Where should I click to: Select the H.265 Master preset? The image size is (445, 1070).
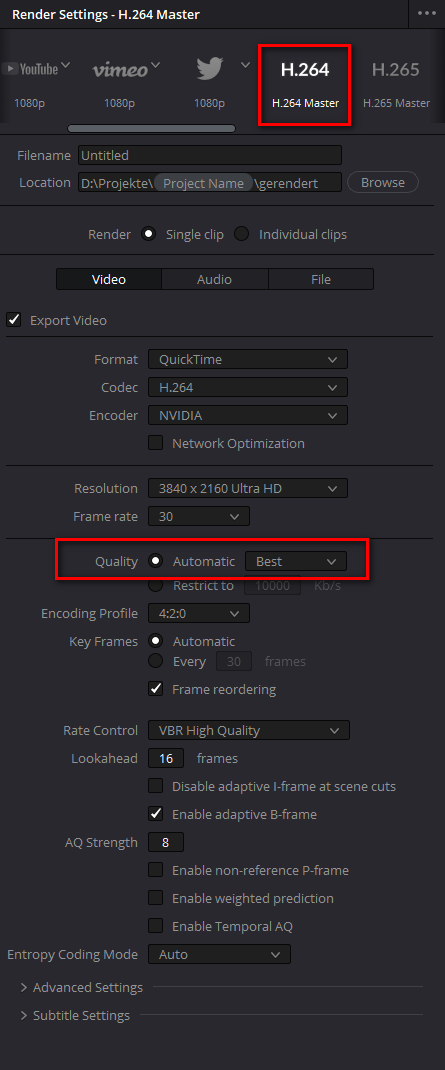point(396,83)
